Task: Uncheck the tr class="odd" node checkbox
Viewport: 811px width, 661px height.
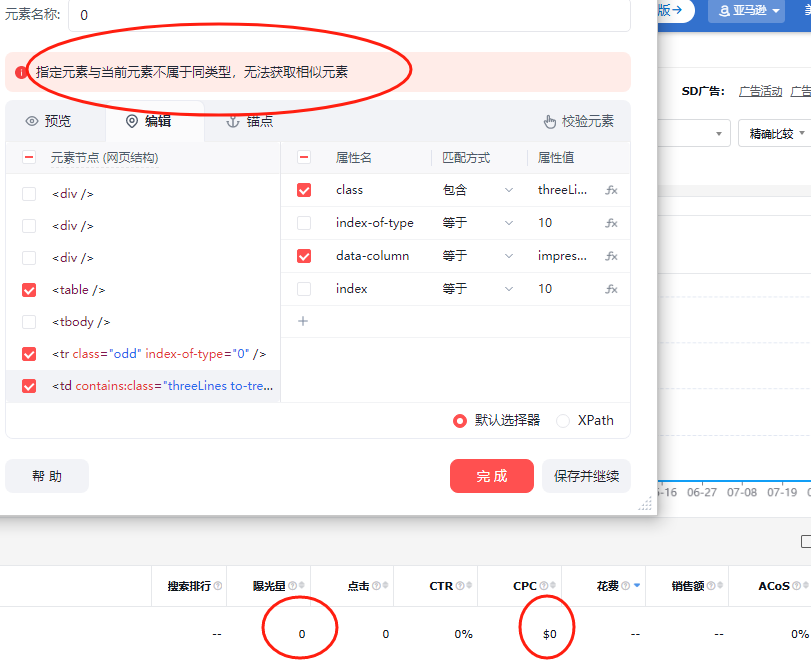Action: click(x=29, y=354)
